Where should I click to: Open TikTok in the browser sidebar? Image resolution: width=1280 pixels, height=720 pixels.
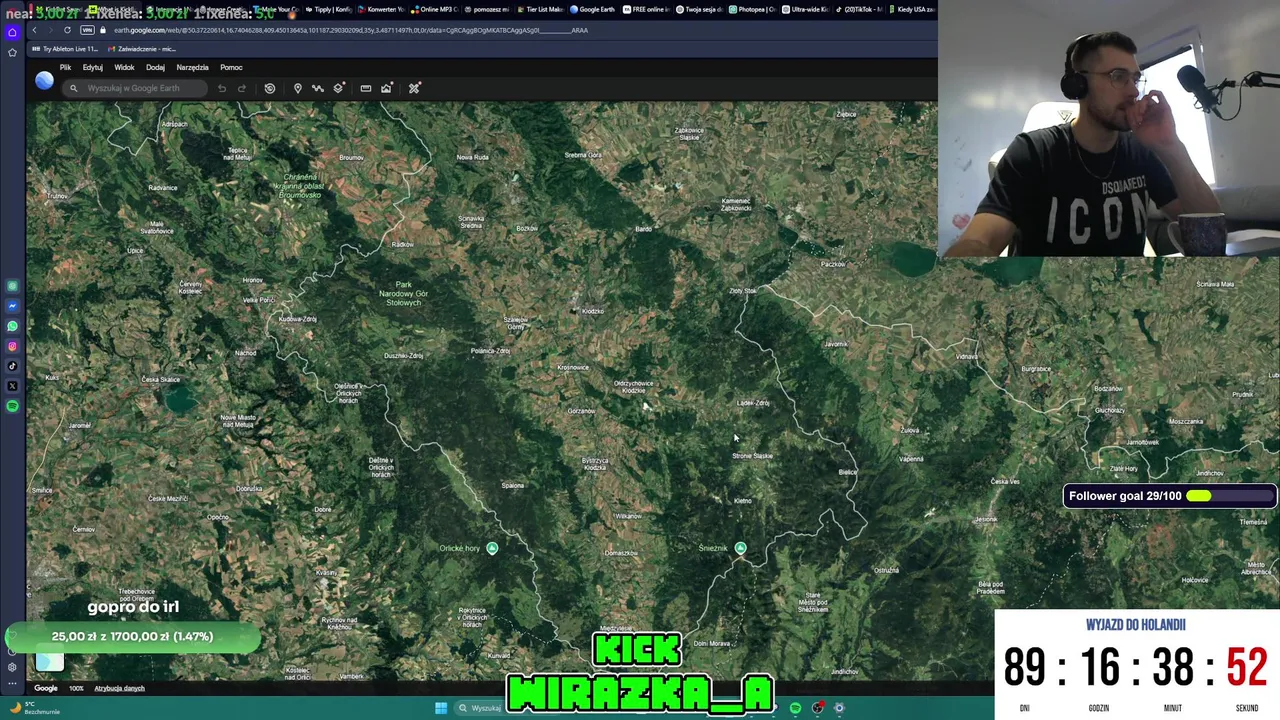pos(12,366)
